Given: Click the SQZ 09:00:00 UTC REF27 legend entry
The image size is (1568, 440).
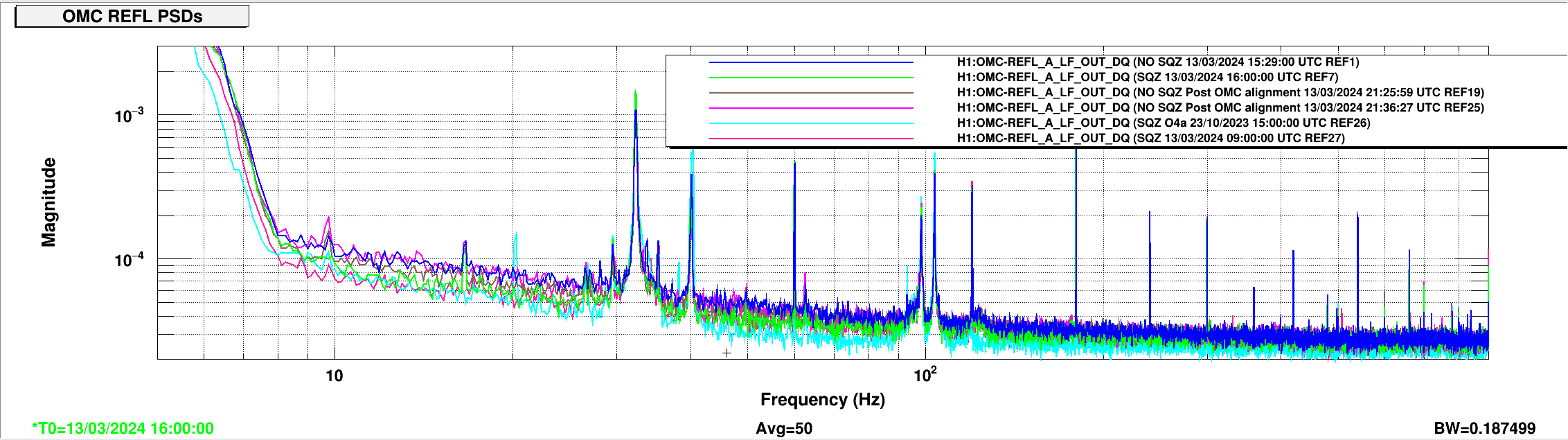Looking at the screenshot, I should tap(1150, 139).
